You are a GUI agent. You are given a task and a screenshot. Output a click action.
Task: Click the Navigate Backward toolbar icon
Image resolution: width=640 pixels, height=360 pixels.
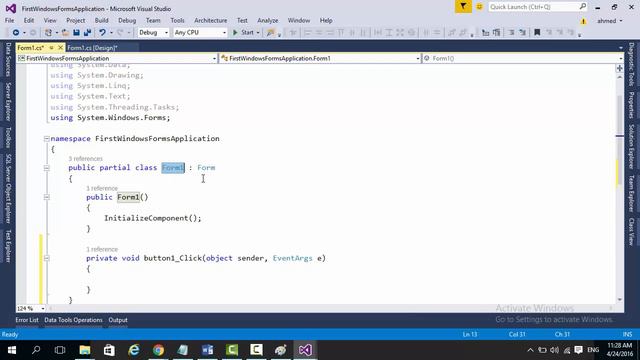pyautogui.click(x=16, y=33)
